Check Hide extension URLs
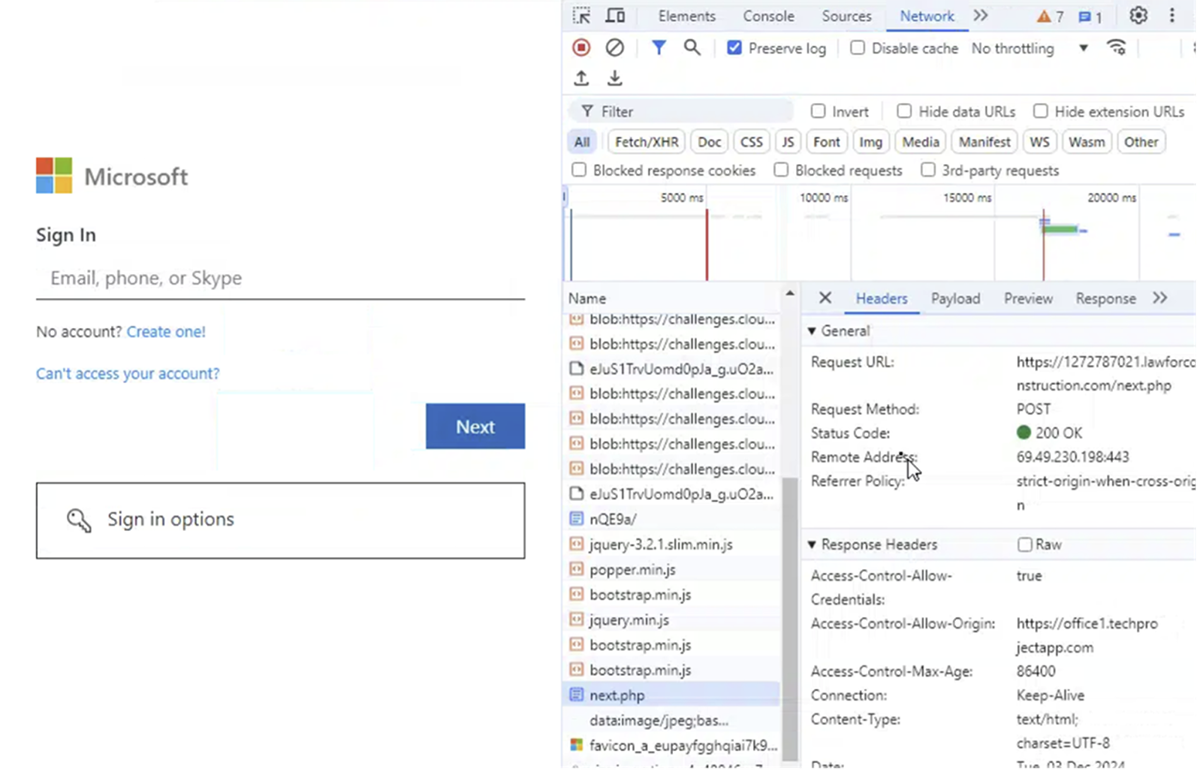The image size is (1200, 772). pyautogui.click(x=1040, y=111)
